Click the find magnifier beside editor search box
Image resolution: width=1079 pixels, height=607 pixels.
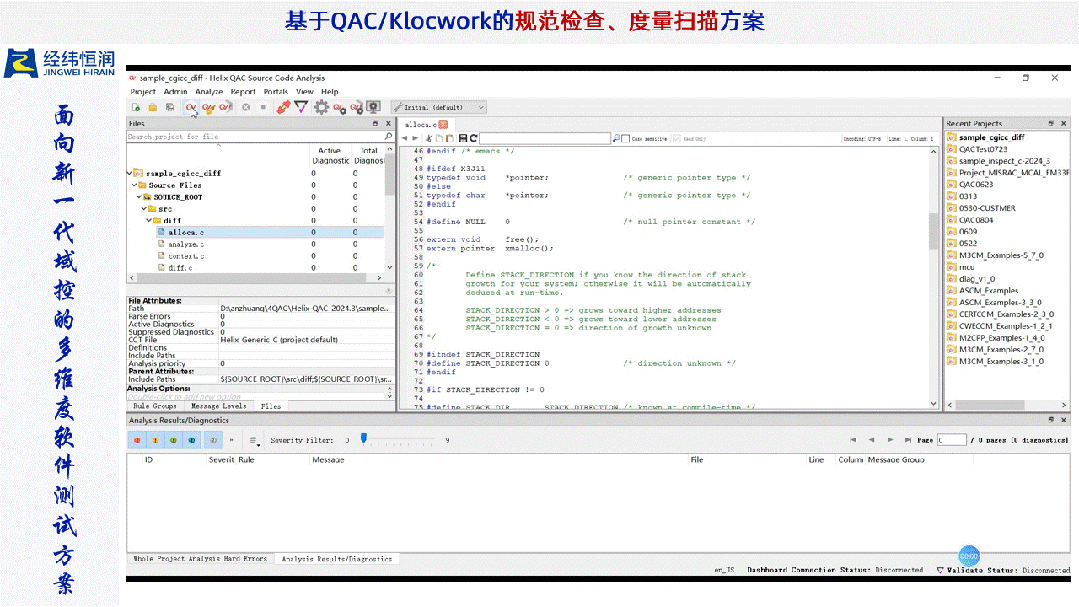point(616,138)
